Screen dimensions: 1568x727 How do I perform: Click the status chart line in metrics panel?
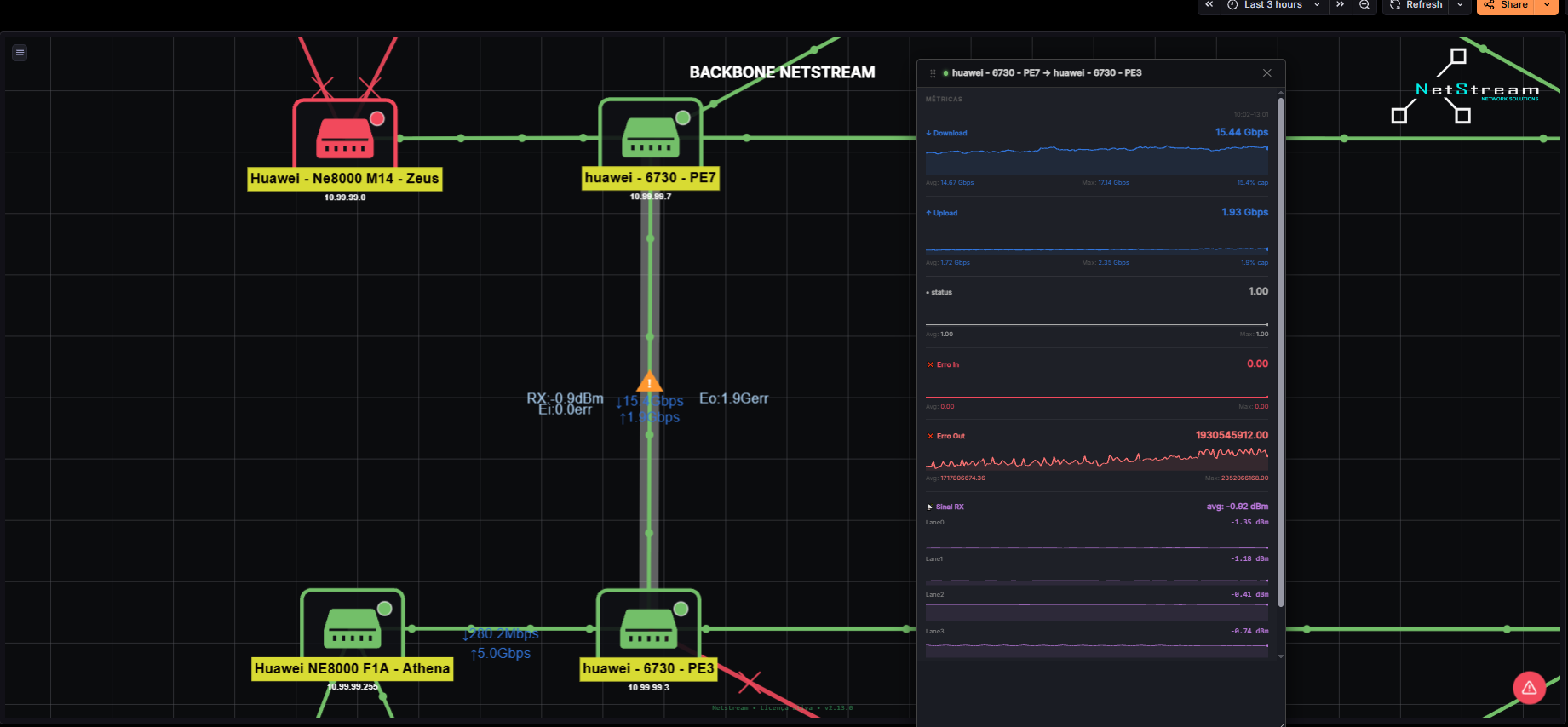coord(1097,324)
